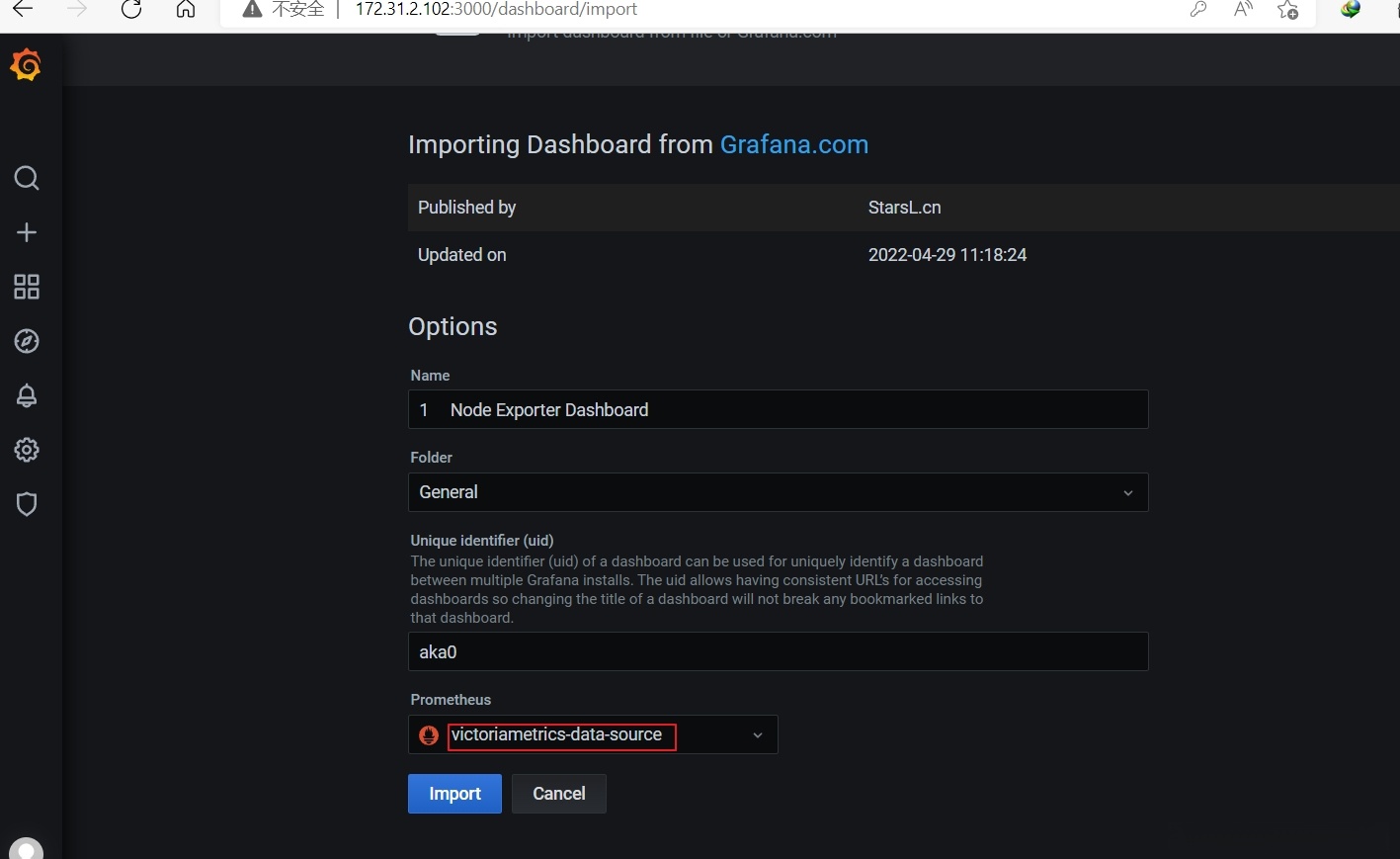Click the Updated on label
Image resolution: width=1400 pixels, height=859 pixels.
[x=462, y=255]
